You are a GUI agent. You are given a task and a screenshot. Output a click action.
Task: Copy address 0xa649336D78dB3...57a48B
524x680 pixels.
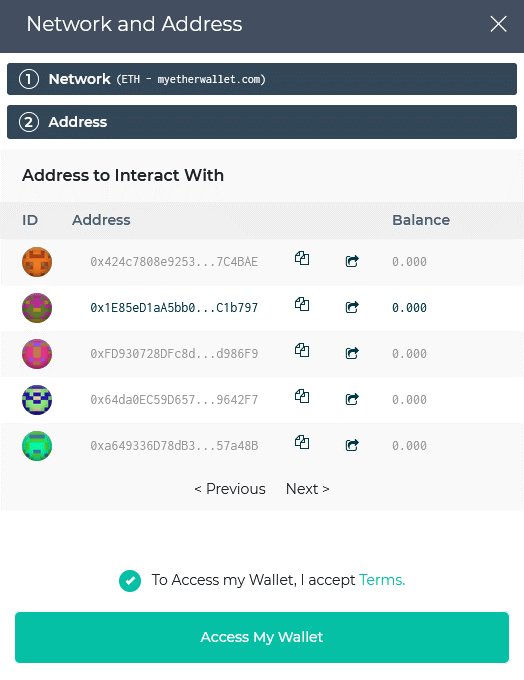pos(302,442)
